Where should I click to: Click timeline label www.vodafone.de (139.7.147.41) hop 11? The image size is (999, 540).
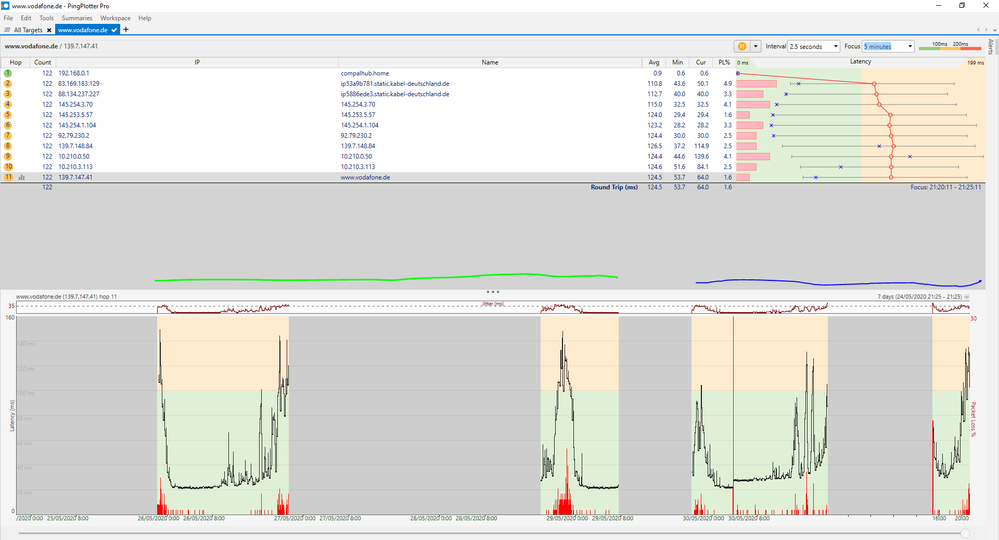pyautogui.click(x=66, y=297)
